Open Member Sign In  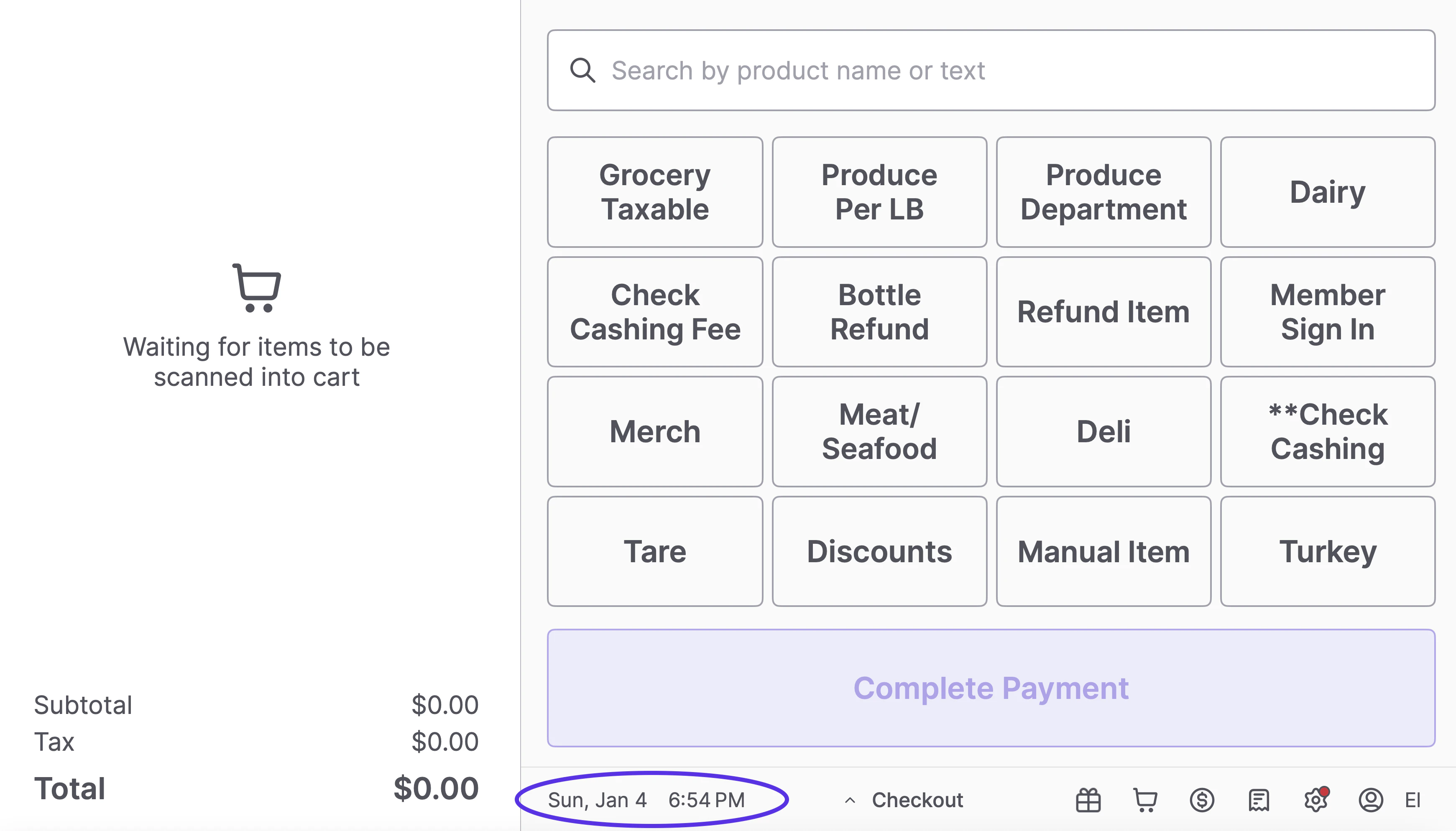(x=1327, y=312)
